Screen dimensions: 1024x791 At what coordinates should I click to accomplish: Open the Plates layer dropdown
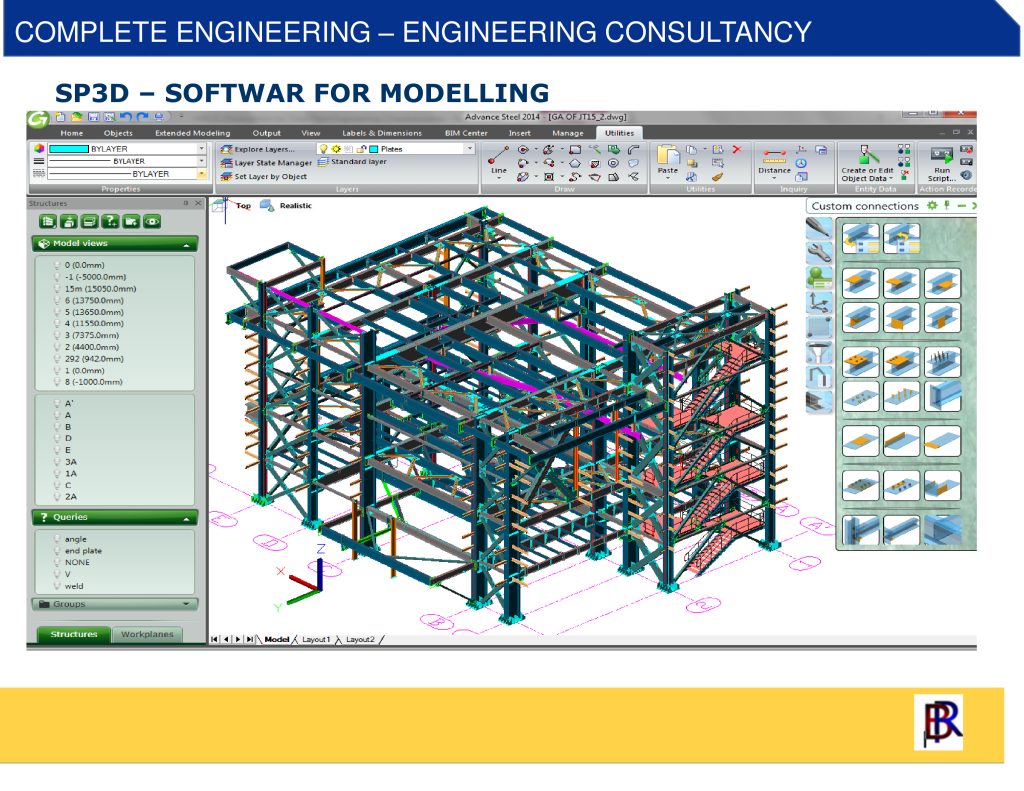(470, 149)
